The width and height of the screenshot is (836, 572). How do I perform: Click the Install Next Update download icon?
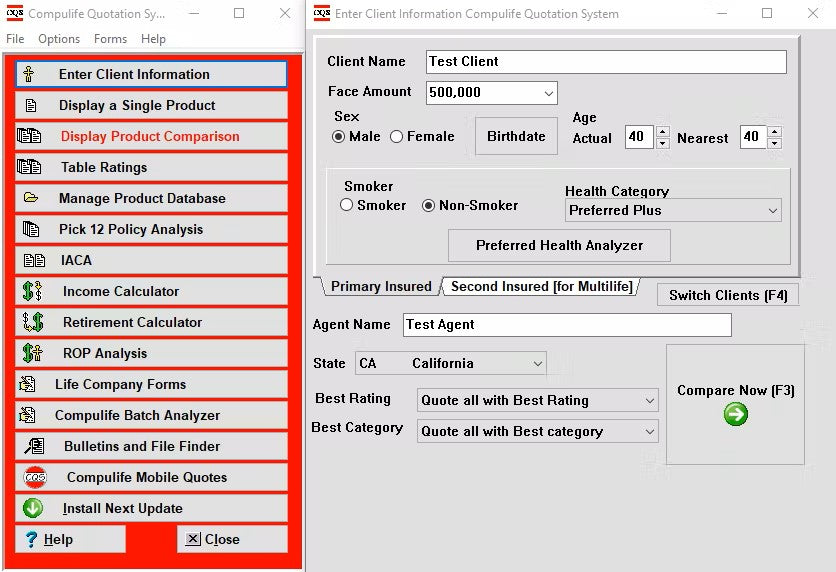[33, 508]
